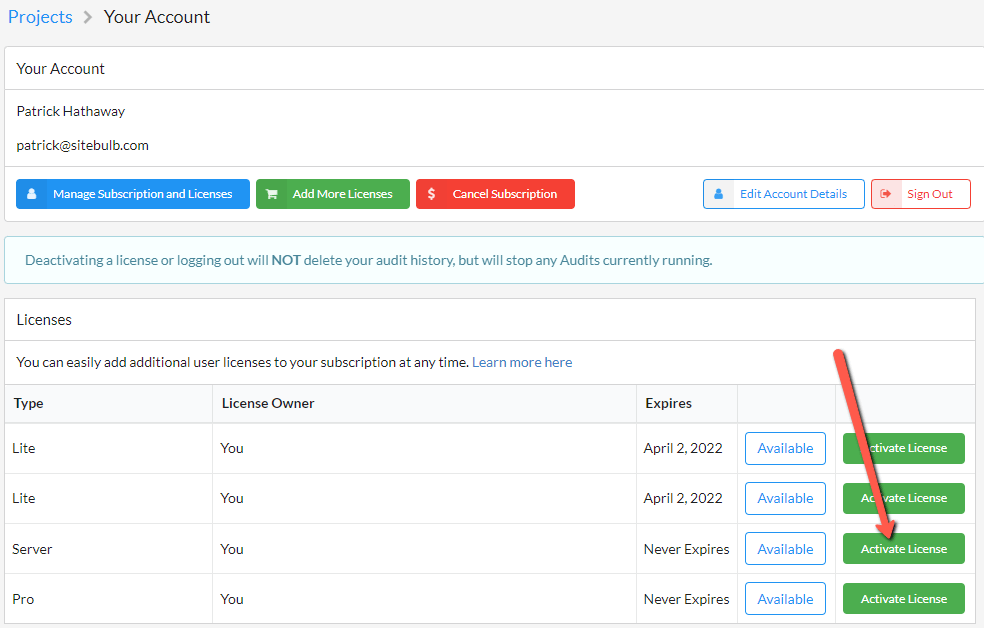Go to Projects breadcrumb link
984x628 pixels.
click(40, 17)
